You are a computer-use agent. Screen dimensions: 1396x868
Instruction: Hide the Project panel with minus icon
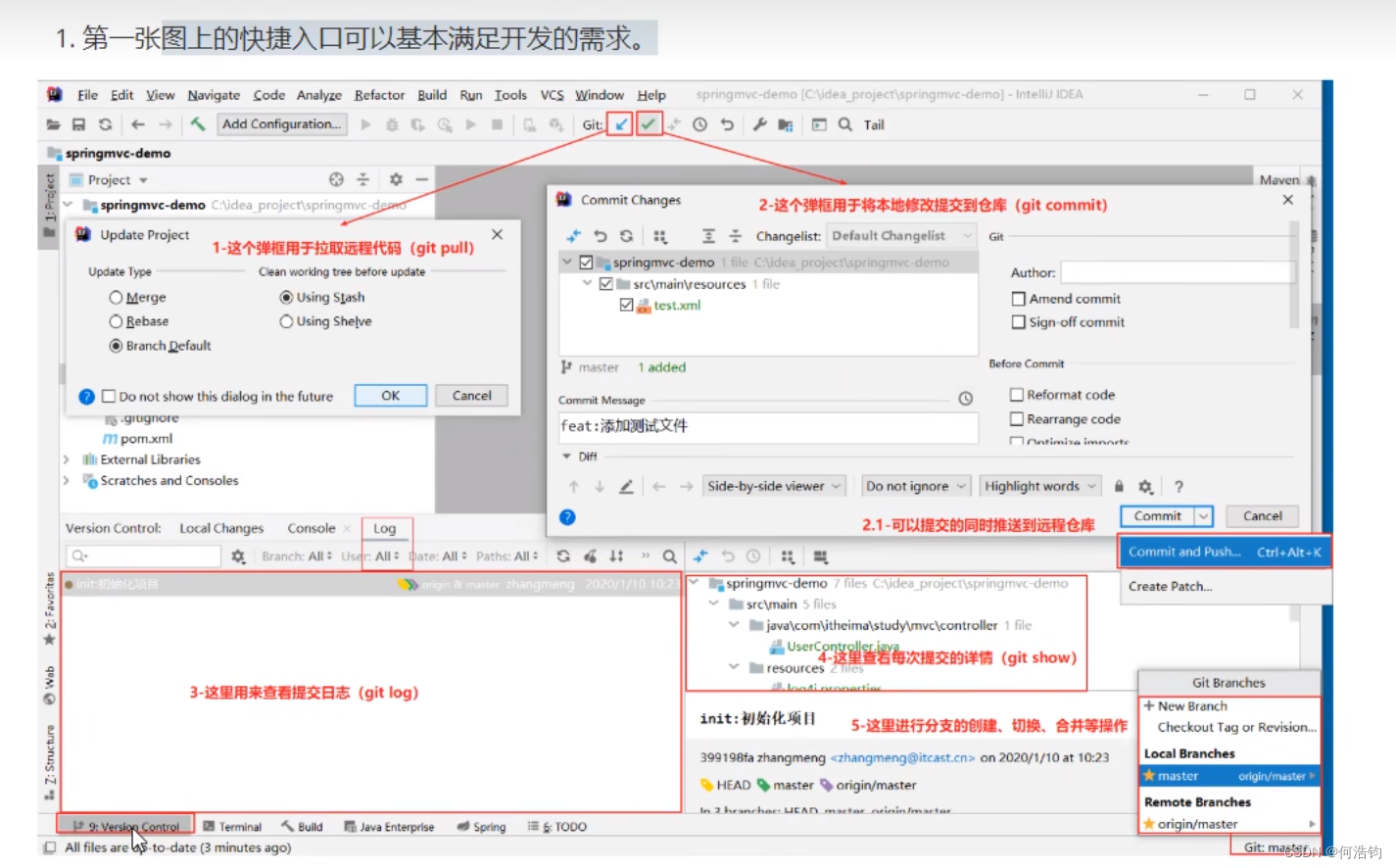pyautogui.click(x=421, y=179)
